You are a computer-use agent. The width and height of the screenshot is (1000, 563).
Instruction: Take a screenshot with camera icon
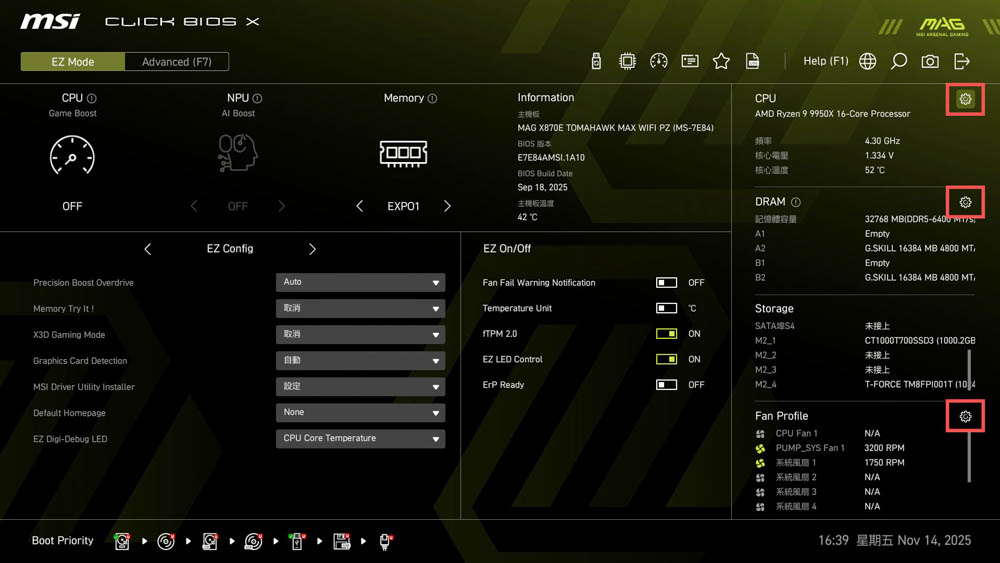tap(930, 61)
